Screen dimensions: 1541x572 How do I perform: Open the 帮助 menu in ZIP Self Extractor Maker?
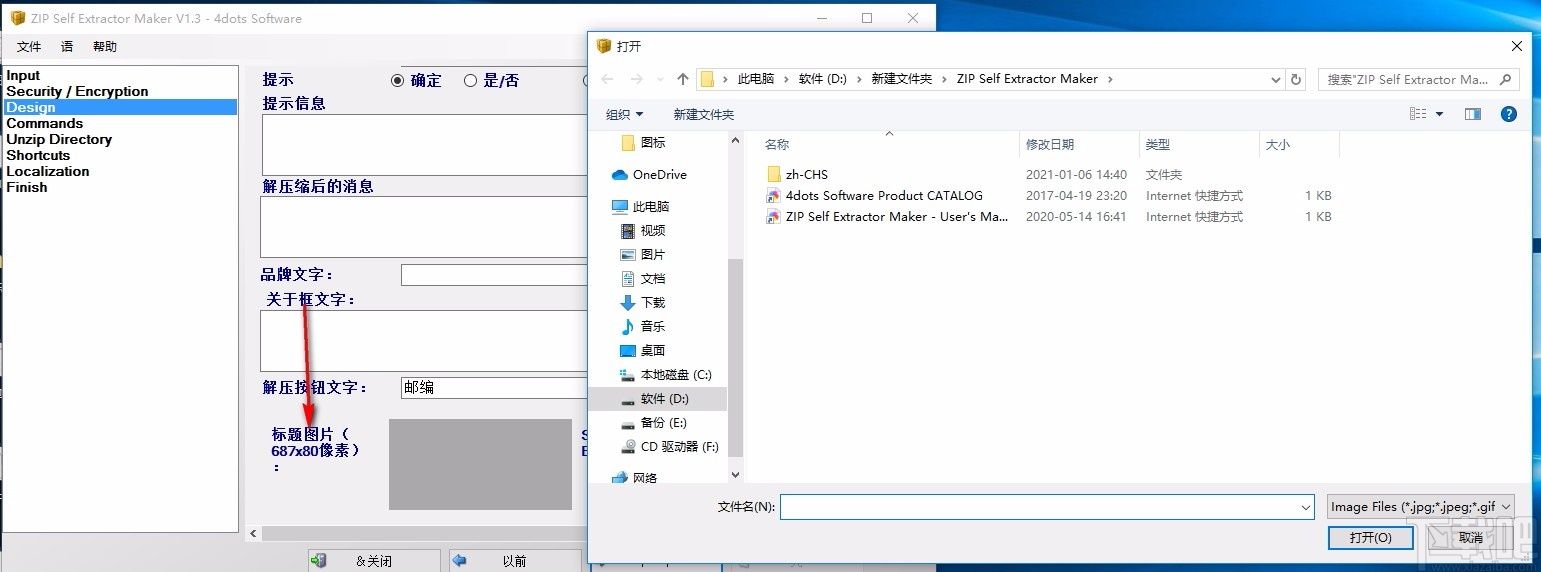pos(105,47)
